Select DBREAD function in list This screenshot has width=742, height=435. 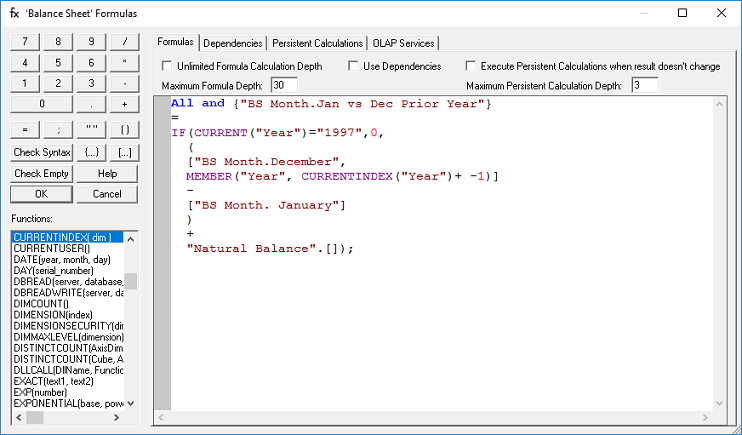pos(68,282)
